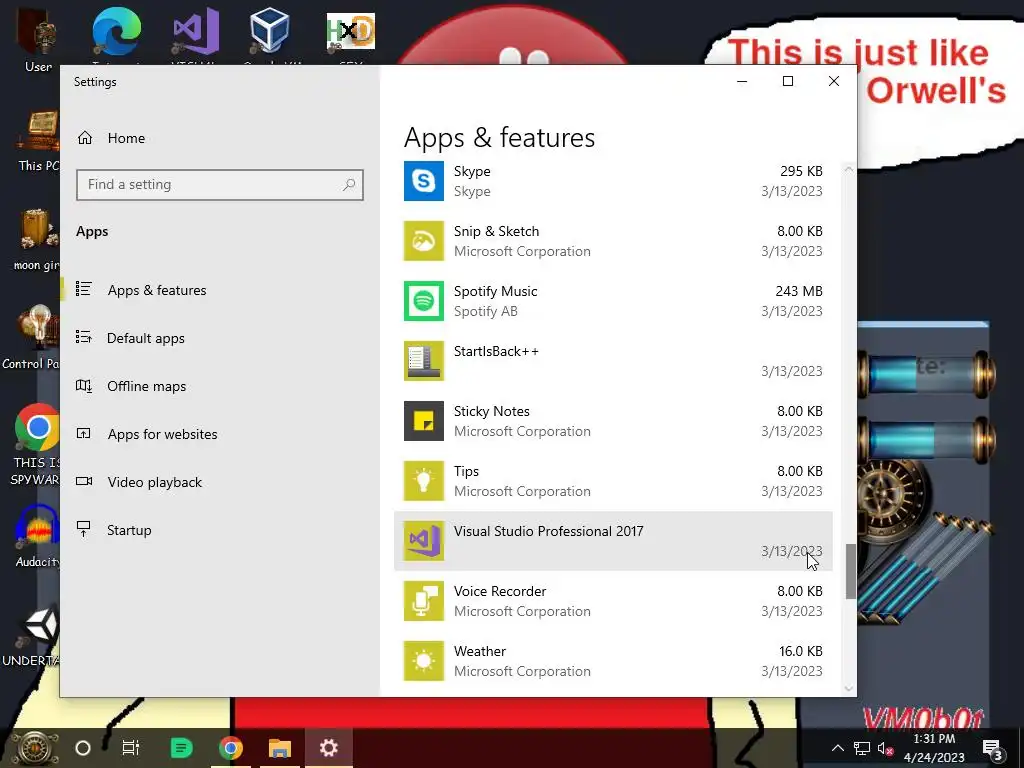Viewport: 1024px width, 768px height.
Task: Open File Explorer from the taskbar
Action: 280,748
